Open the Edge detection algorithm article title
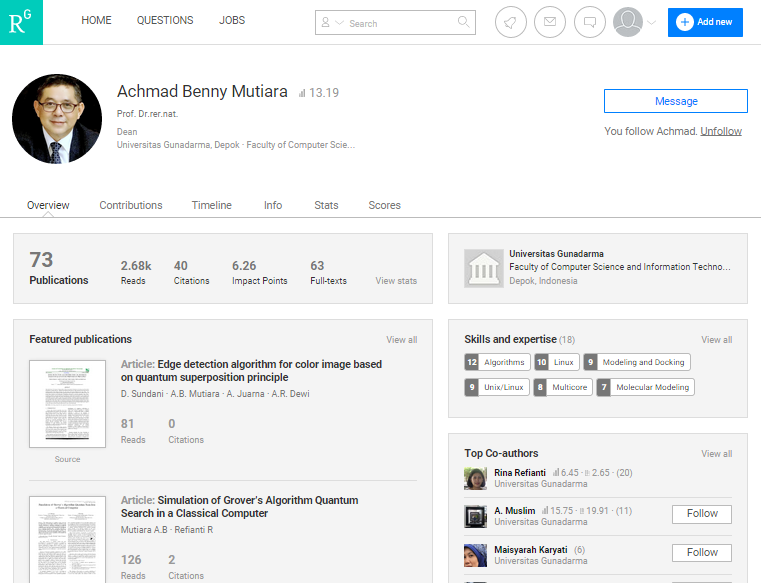The height and width of the screenshot is (583, 761). [251, 371]
